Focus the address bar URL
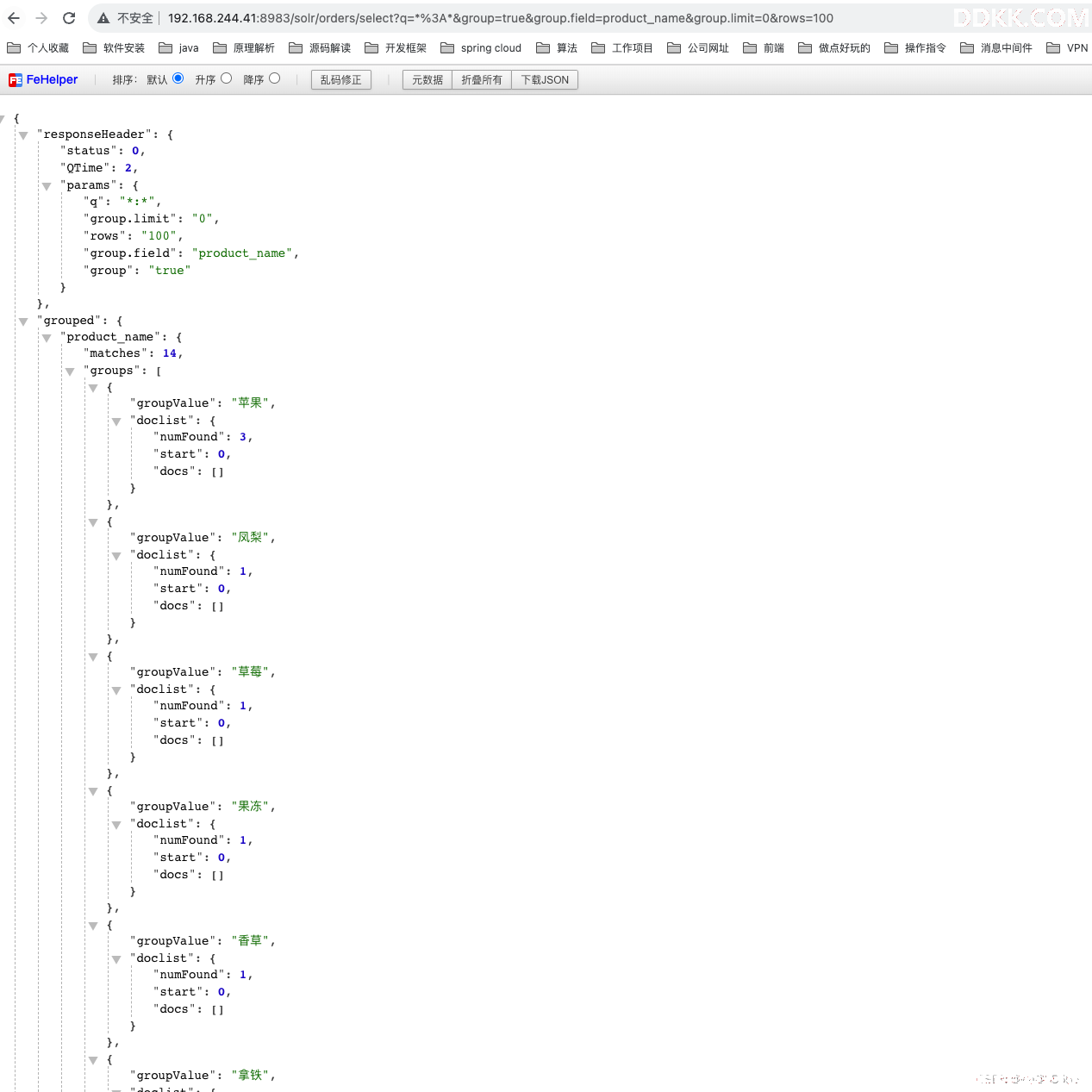This screenshot has width=1092, height=1092. coord(500,18)
